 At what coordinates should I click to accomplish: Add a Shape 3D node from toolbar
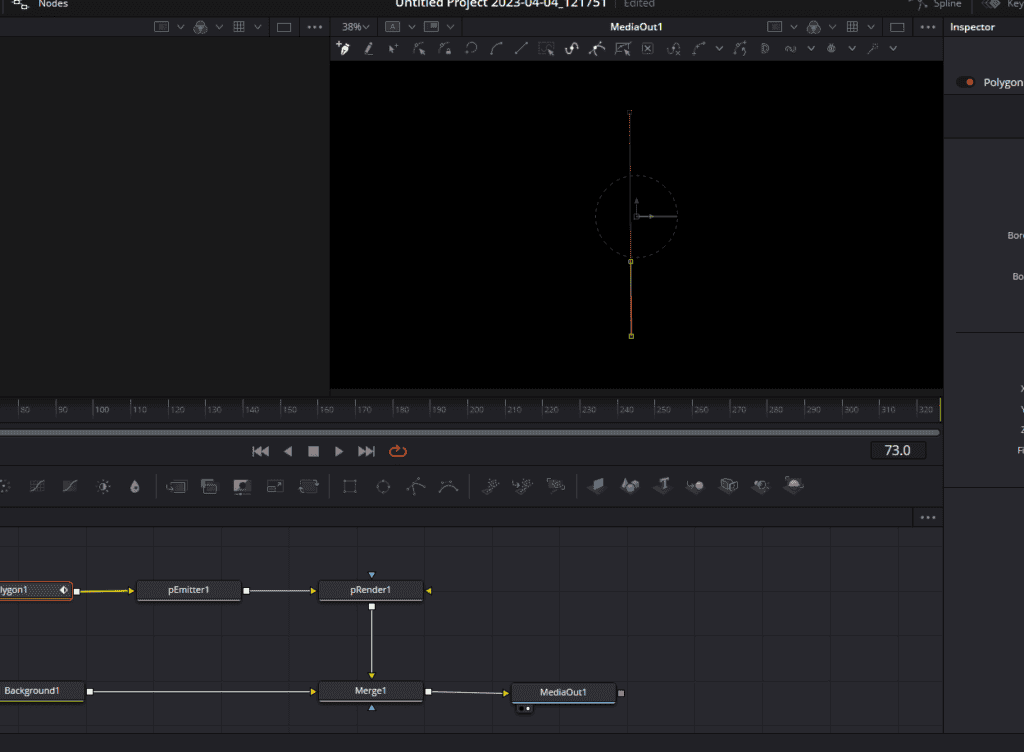[630, 485]
